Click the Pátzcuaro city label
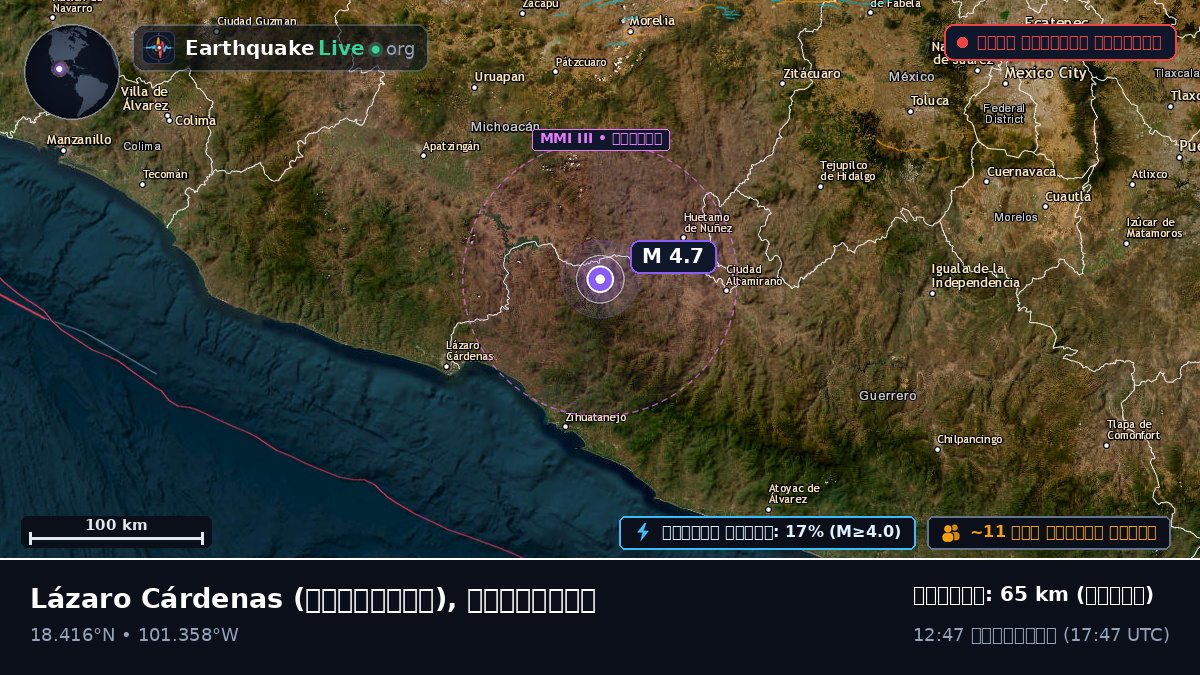 (x=581, y=62)
